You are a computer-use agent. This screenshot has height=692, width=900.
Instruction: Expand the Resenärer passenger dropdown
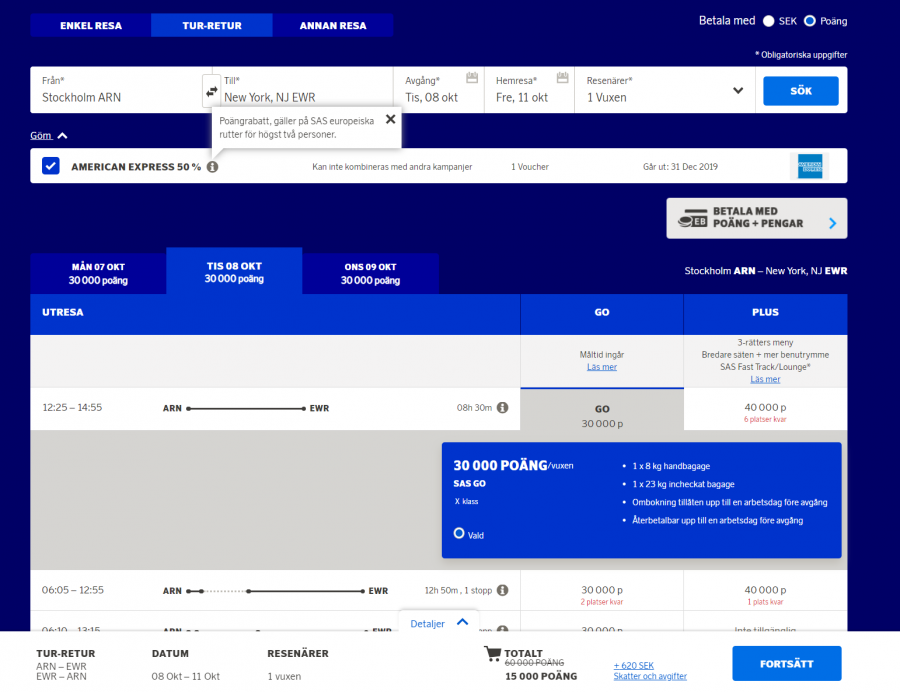[x=738, y=90]
